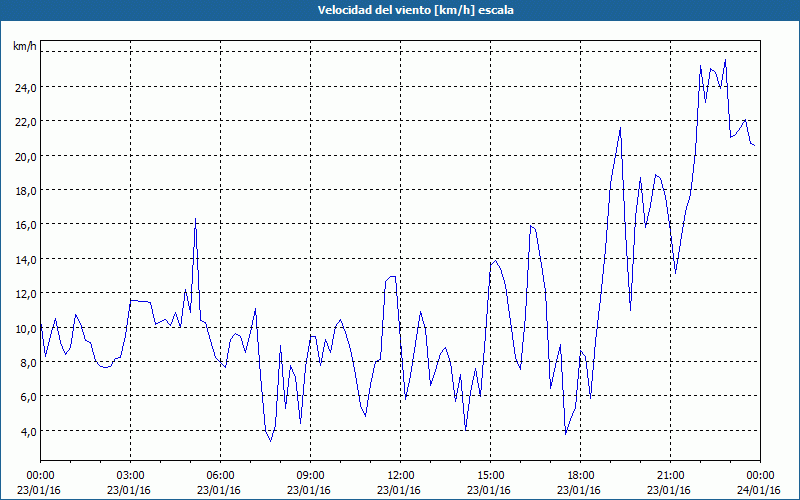Click the 16,0 y-axis value
Image resolution: width=800 pixels, height=500 pixels.
[26, 225]
